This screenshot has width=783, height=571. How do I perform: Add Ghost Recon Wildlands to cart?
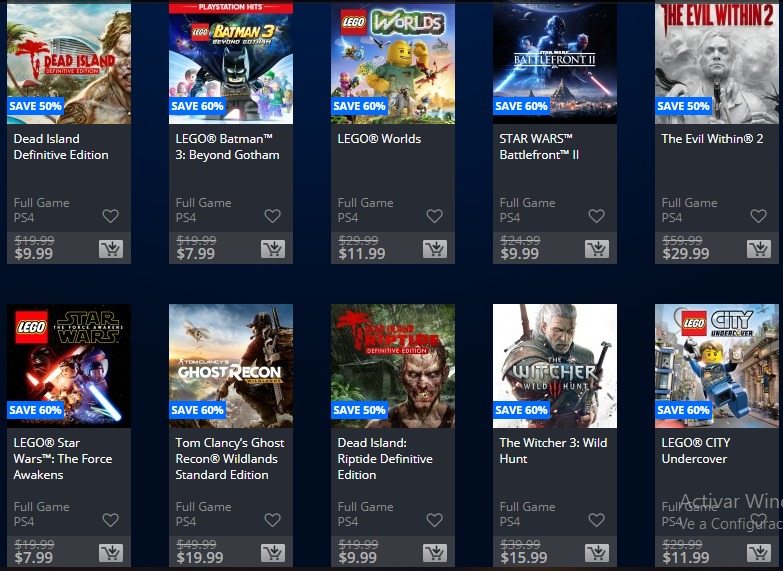pyautogui.click(x=273, y=553)
